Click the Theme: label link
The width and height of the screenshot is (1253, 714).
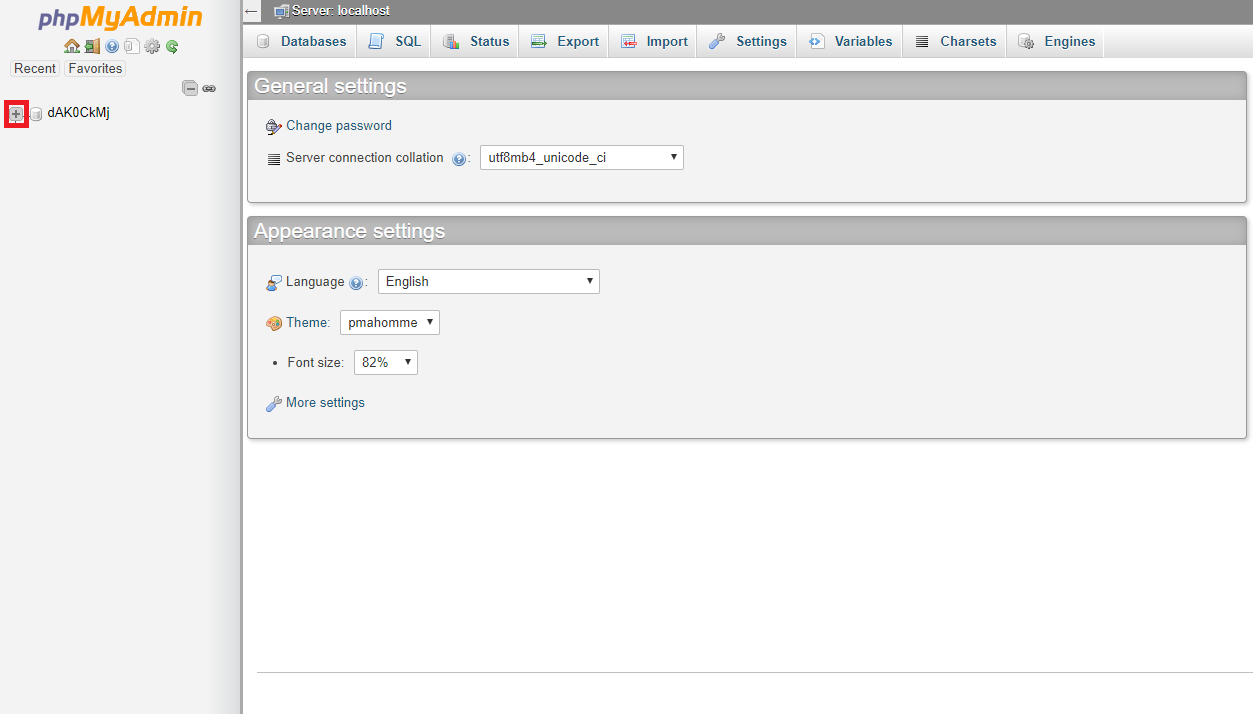[x=308, y=323]
